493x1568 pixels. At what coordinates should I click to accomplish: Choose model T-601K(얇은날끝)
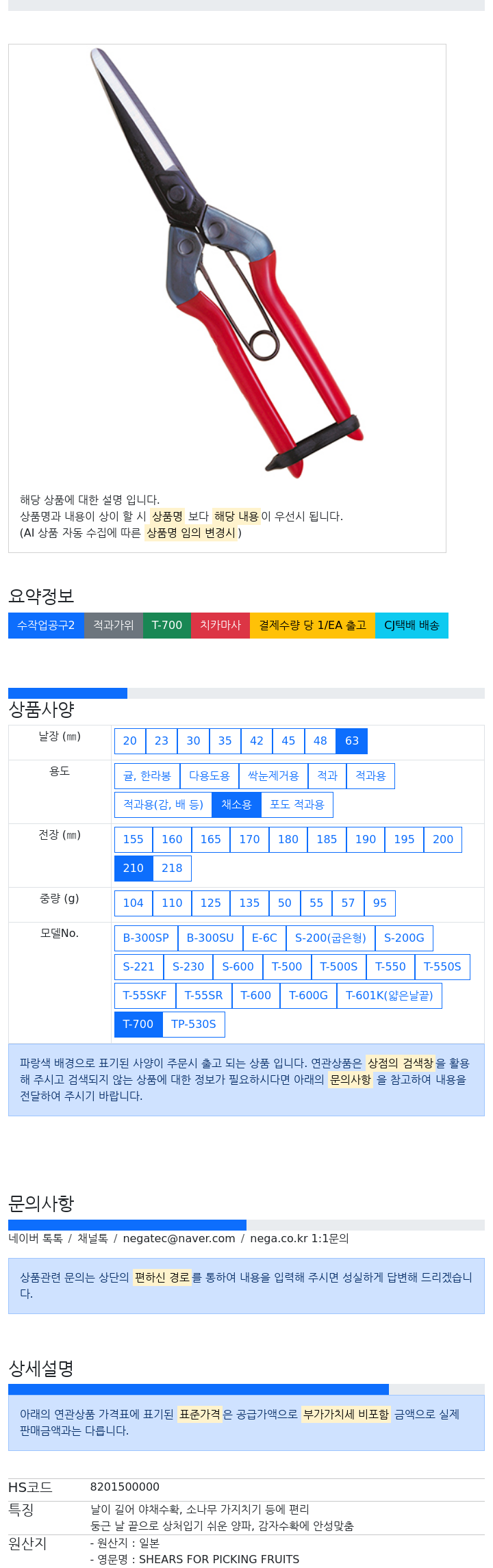coord(389,996)
